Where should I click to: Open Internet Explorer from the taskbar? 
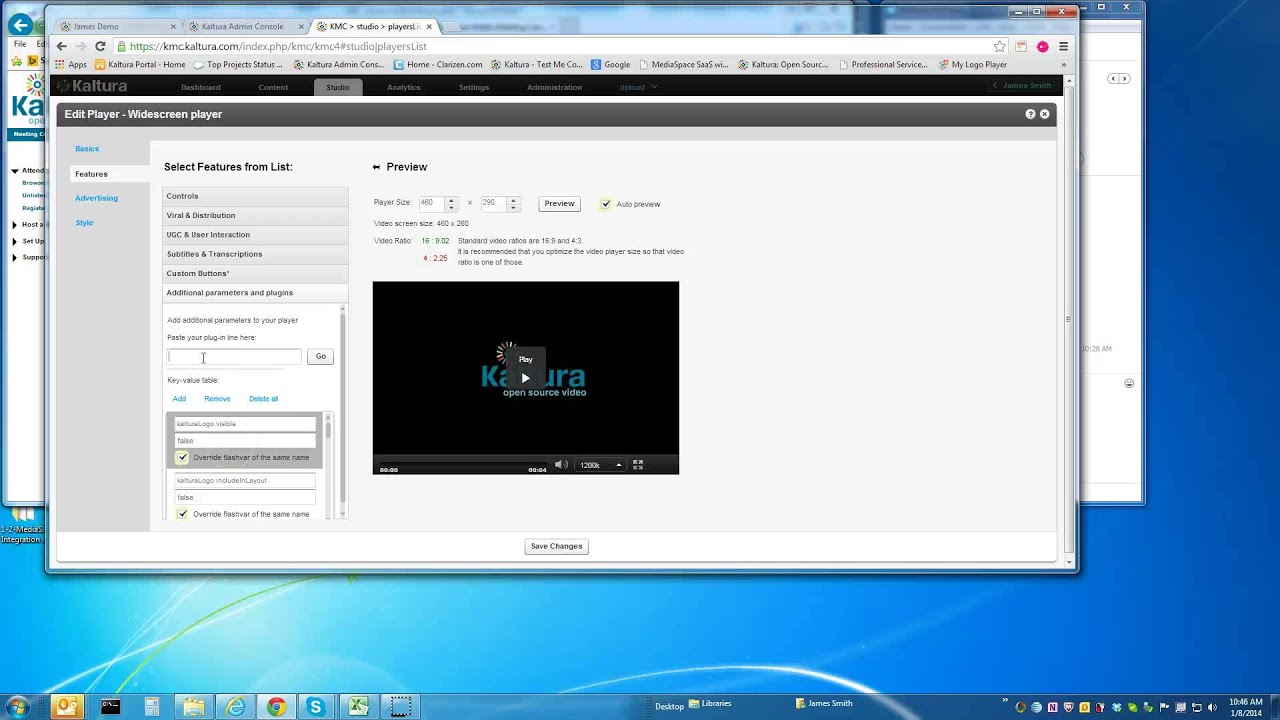(236, 707)
